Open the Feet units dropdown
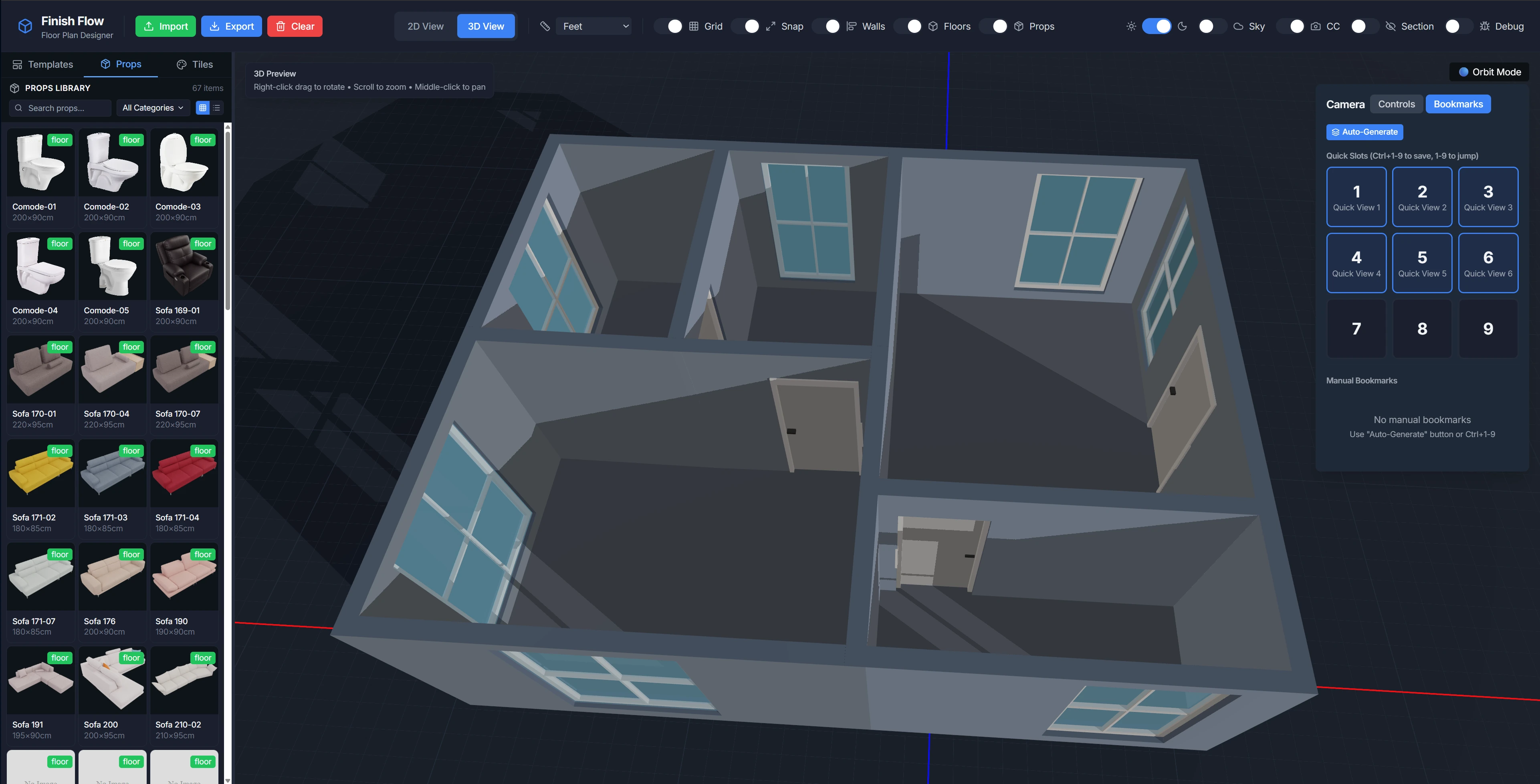This screenshot has width=1540, height=784. point(593,26)
